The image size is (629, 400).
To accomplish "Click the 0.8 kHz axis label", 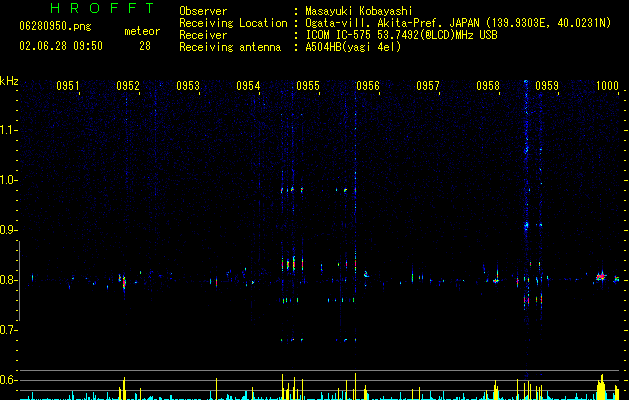I will point(8,280).
